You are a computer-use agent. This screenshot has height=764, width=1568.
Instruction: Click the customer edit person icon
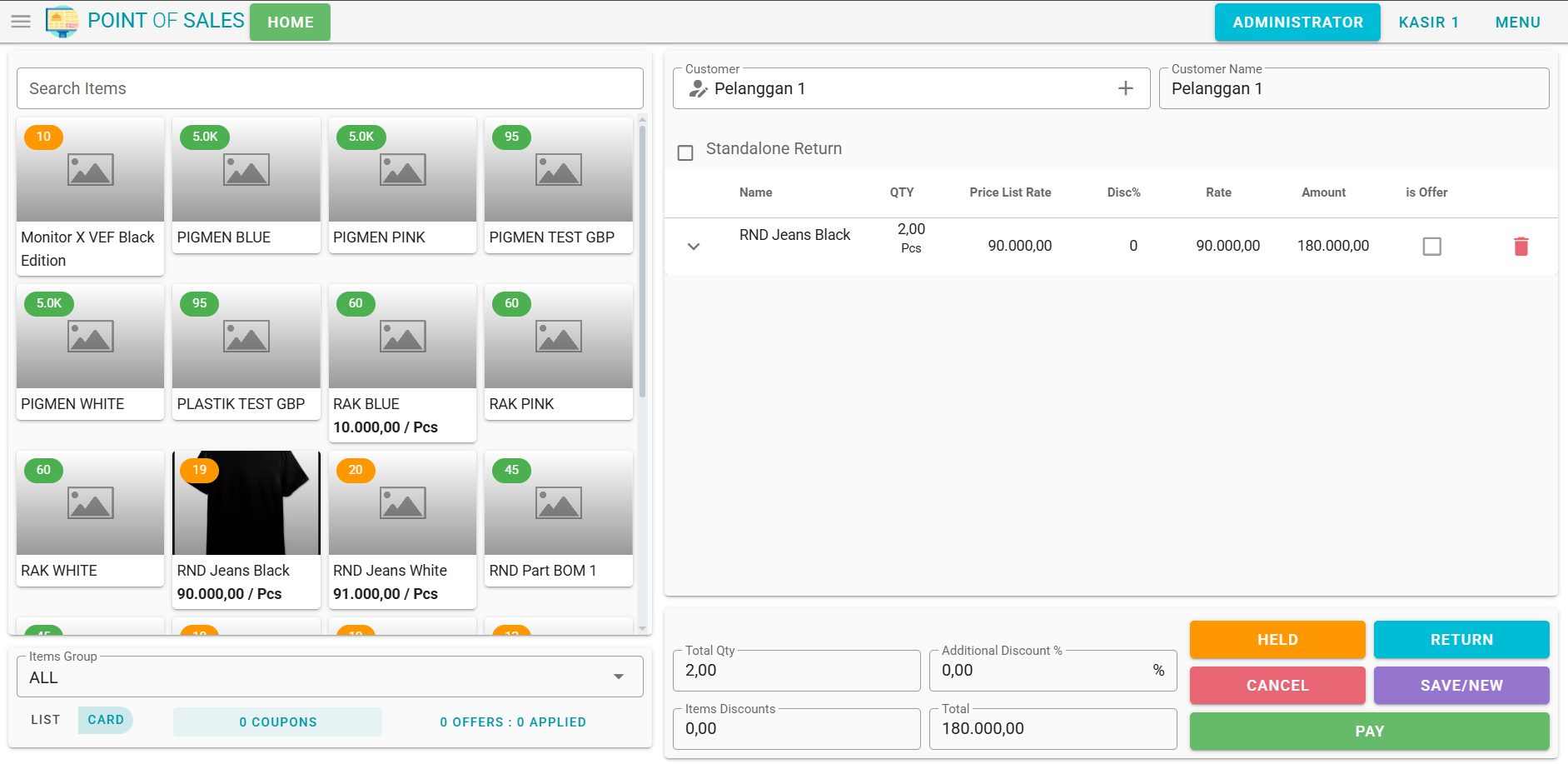coord(698,89)
